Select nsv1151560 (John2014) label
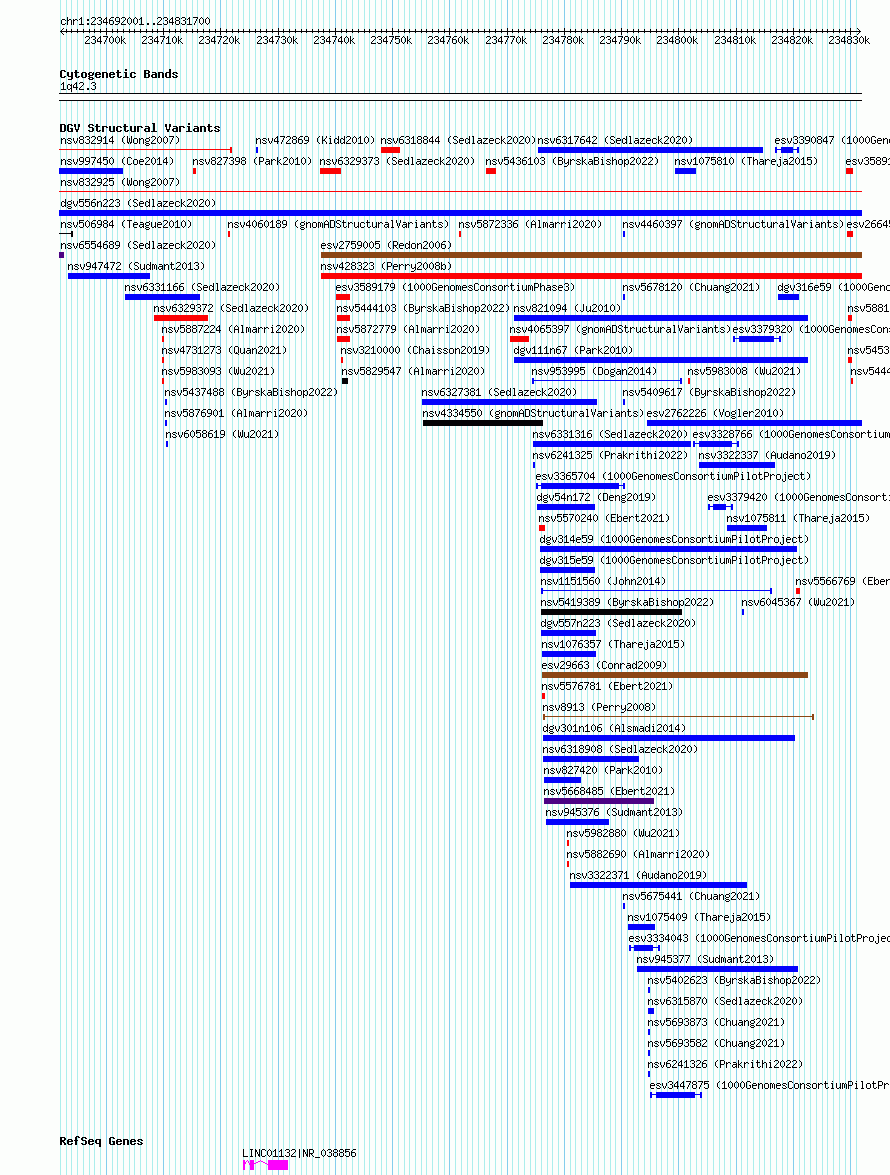 (x=603, y=581)
